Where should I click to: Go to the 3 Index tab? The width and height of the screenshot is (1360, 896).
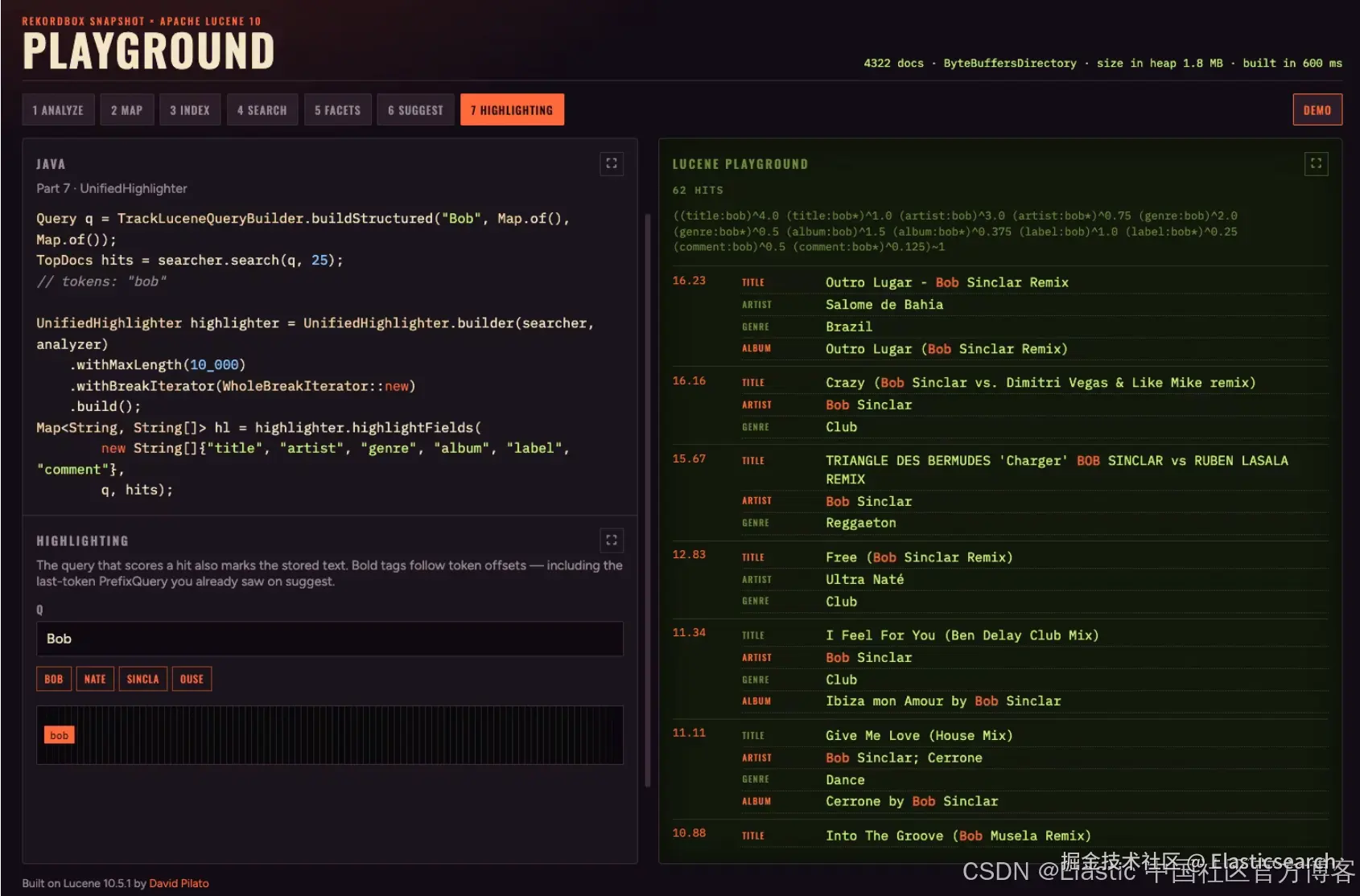coord(190,110)
